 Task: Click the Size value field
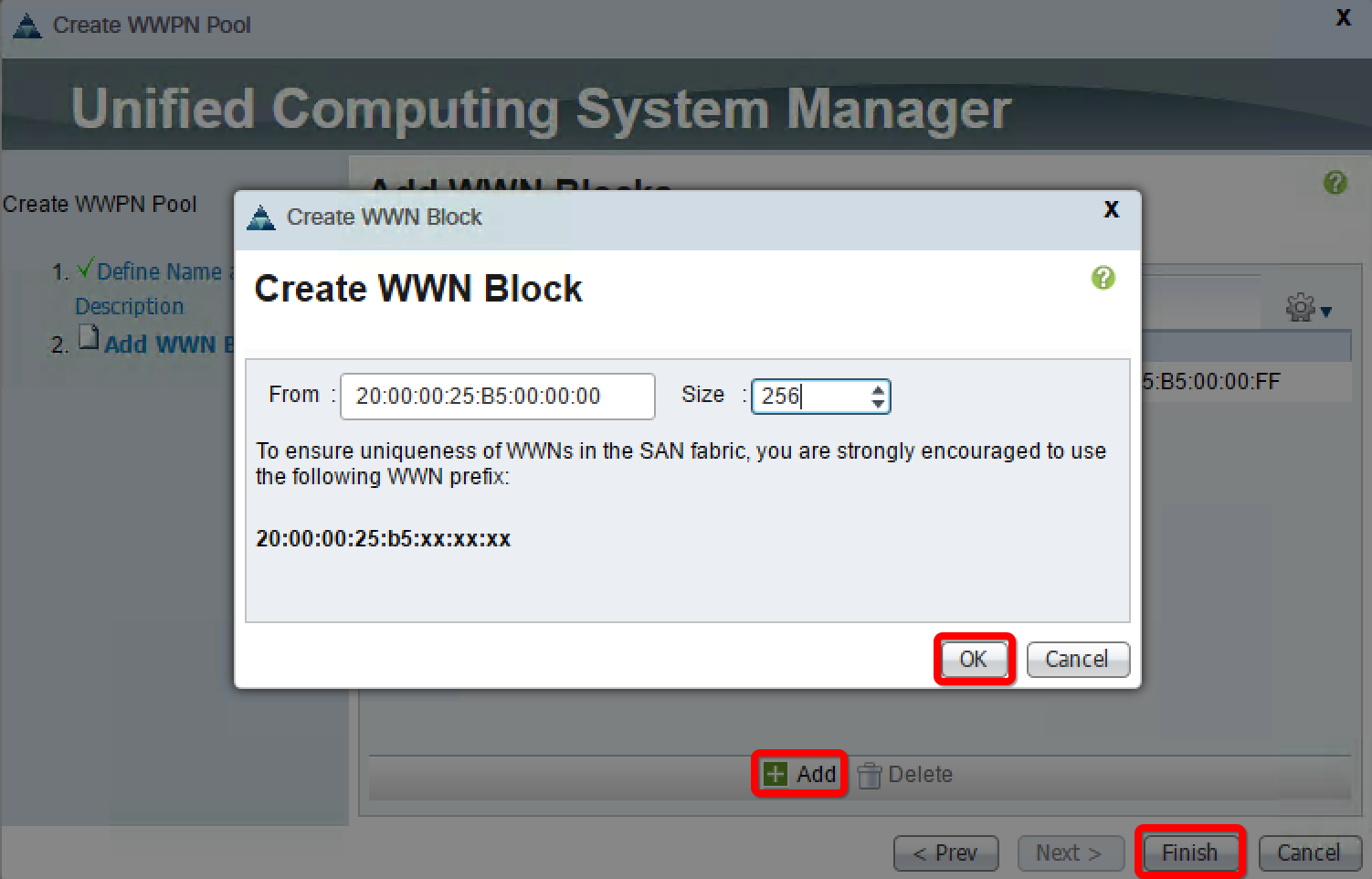810,396
